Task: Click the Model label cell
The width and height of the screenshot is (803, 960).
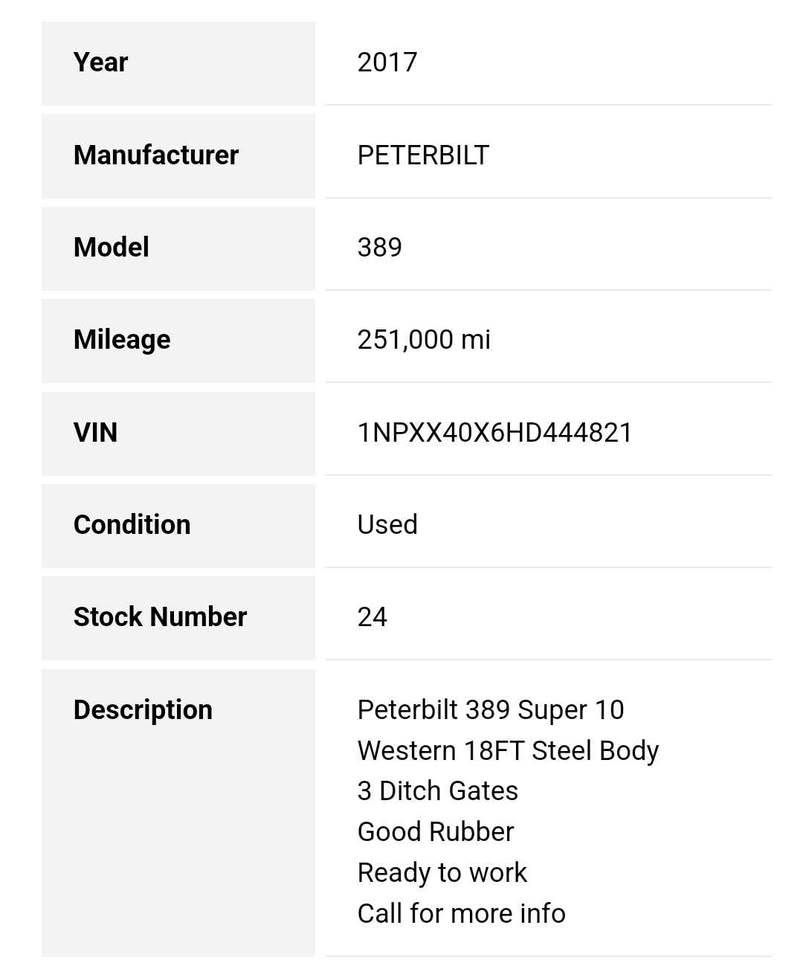Action: 178,248
